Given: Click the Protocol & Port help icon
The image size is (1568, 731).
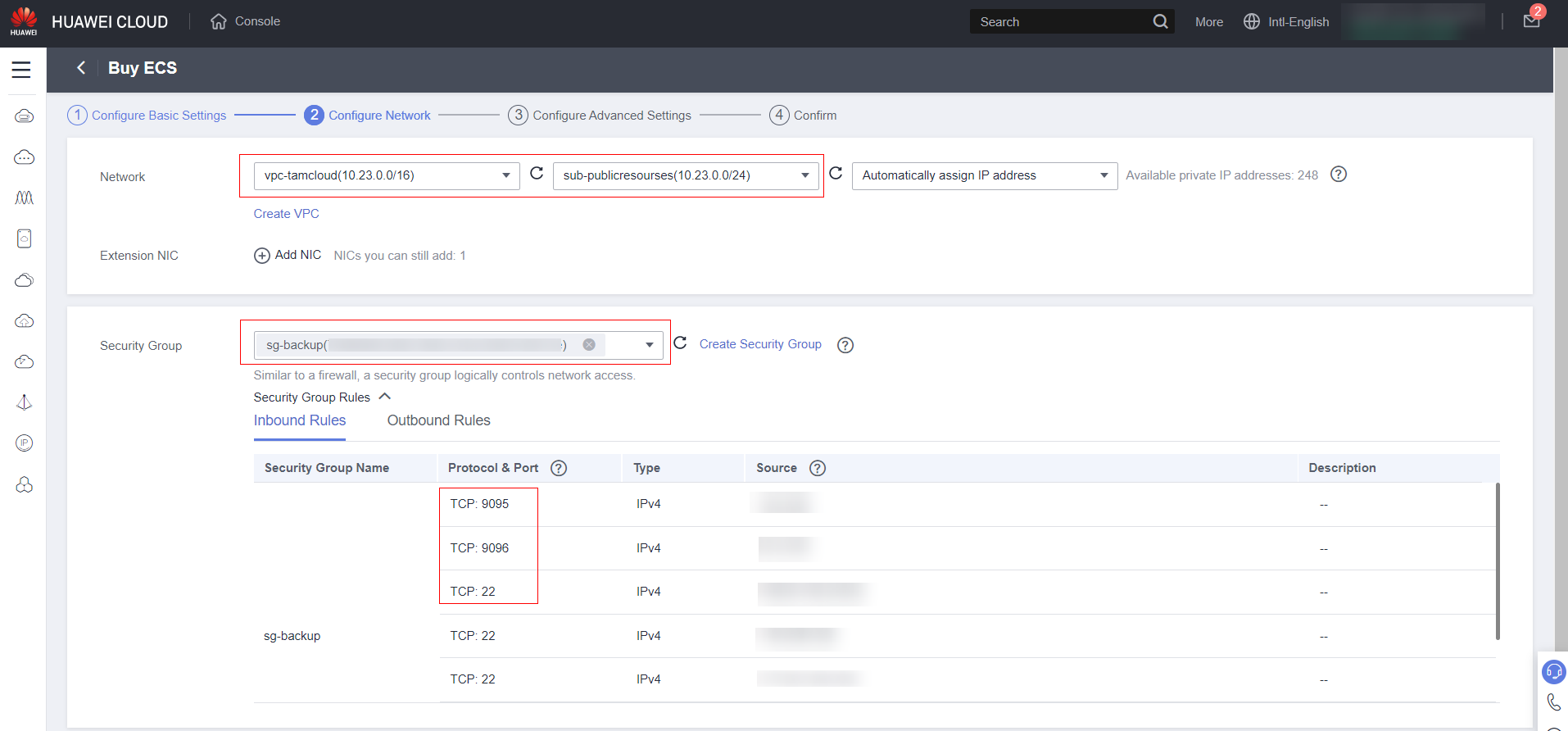Looking at the screenshot, I should click(559, 468).
